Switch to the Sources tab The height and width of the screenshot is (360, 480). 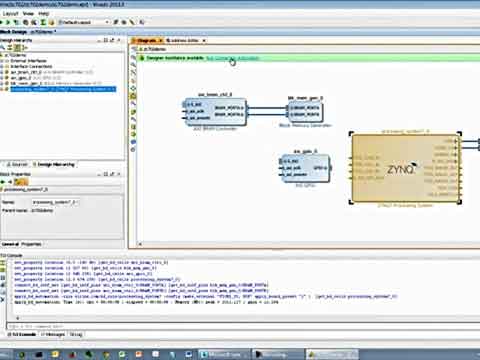click(17, 165)
